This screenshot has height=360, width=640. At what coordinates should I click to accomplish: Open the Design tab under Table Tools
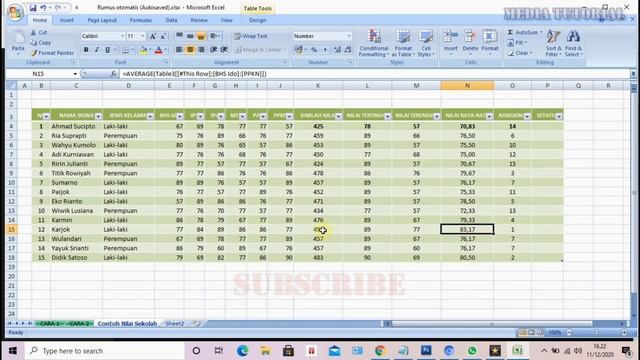pos(258,20)
